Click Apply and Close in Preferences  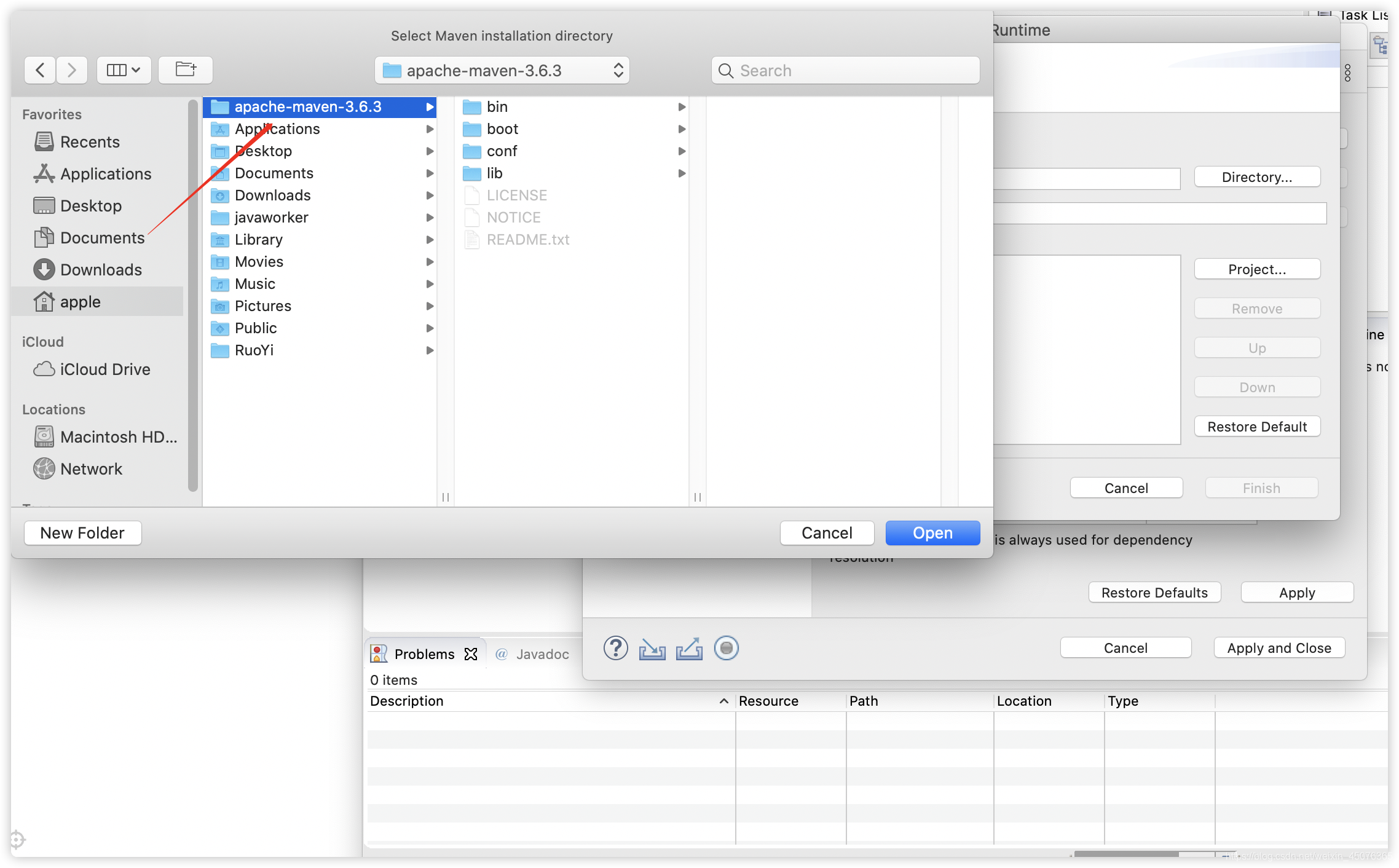[x=1279, y=648]
